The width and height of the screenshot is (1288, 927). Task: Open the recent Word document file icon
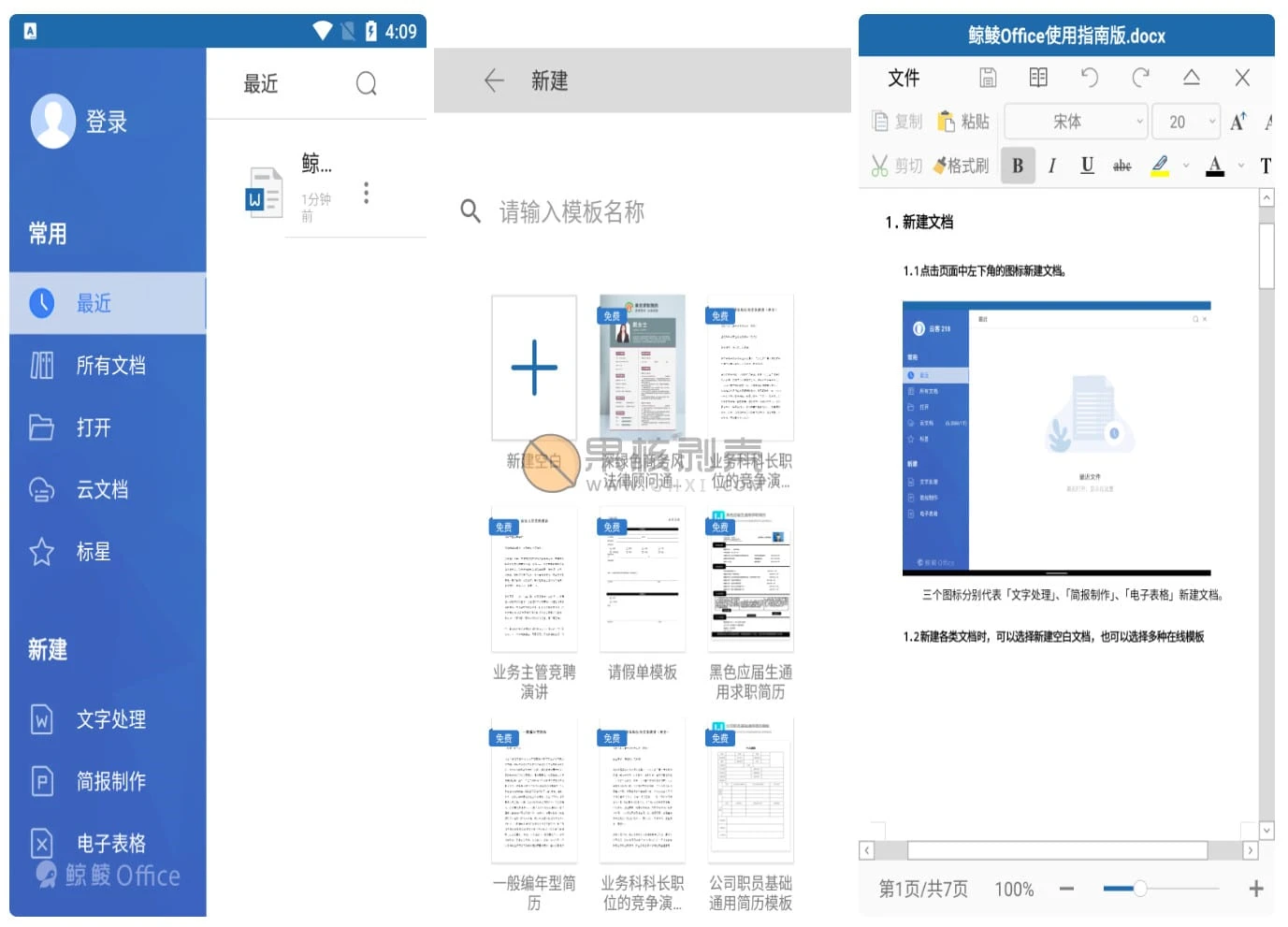point(264,193)
